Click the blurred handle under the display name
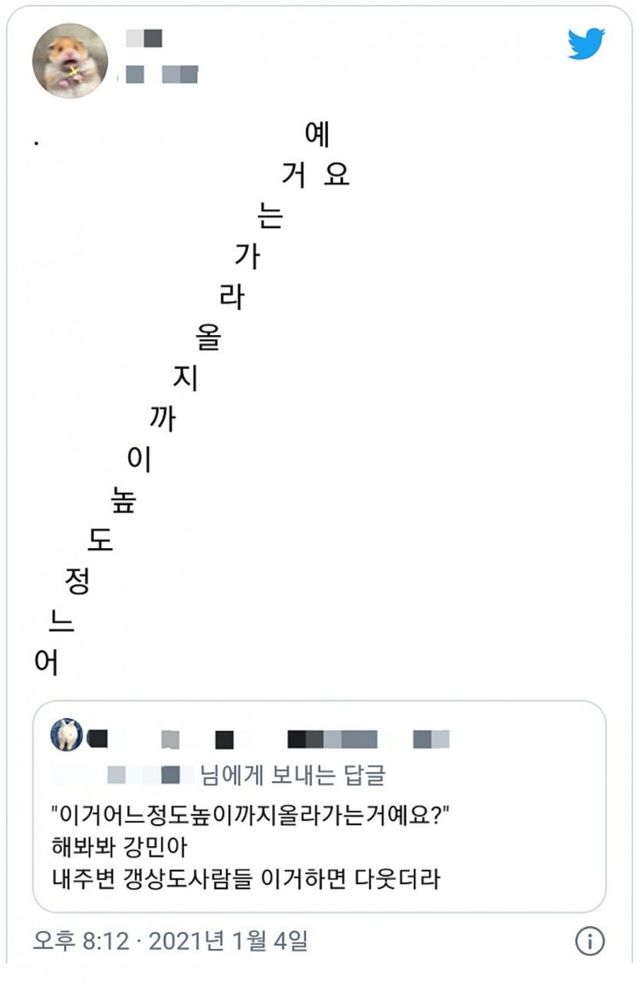 [157, 73]
